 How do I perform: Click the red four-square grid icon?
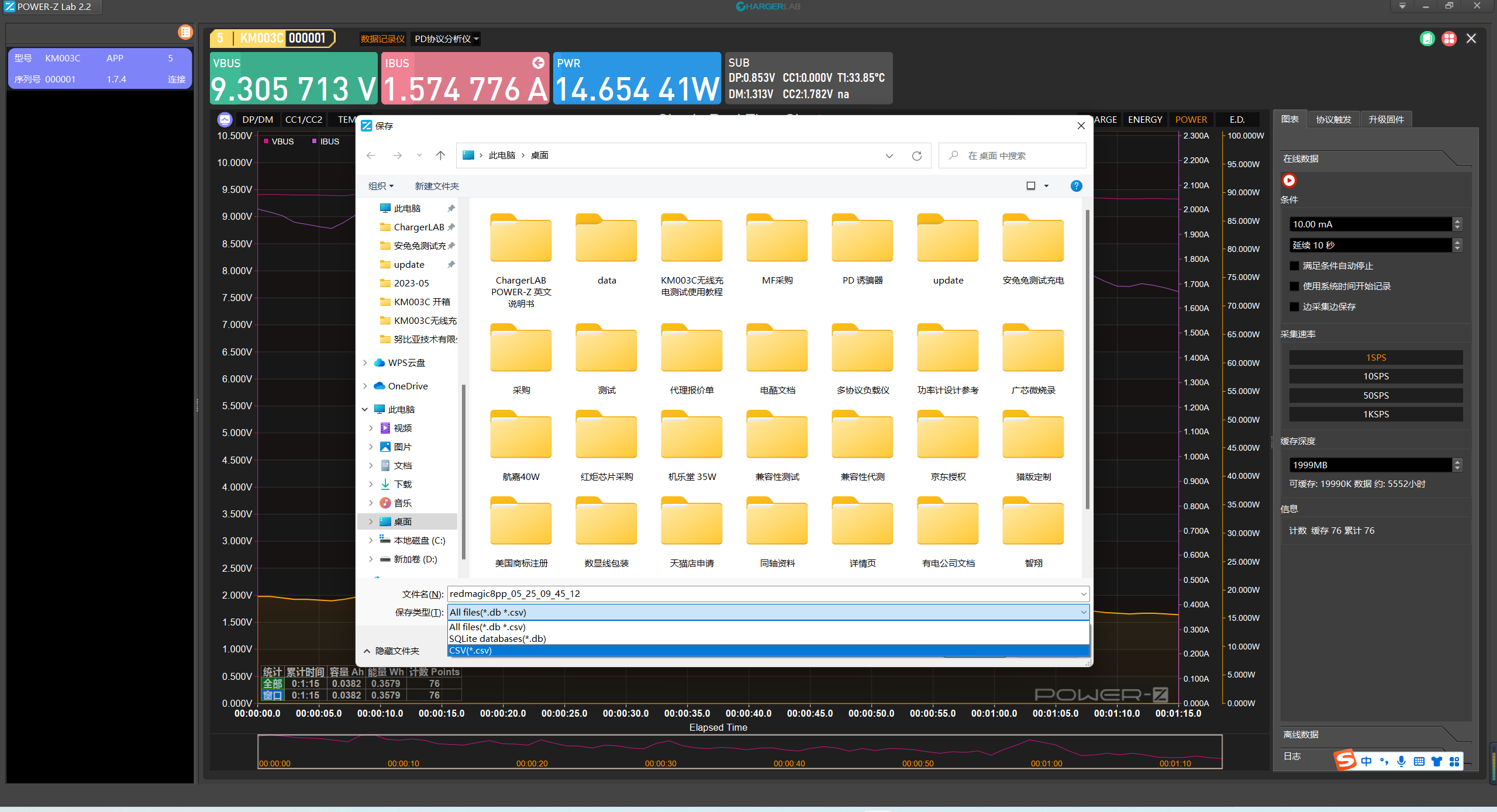coord(1448,39)
